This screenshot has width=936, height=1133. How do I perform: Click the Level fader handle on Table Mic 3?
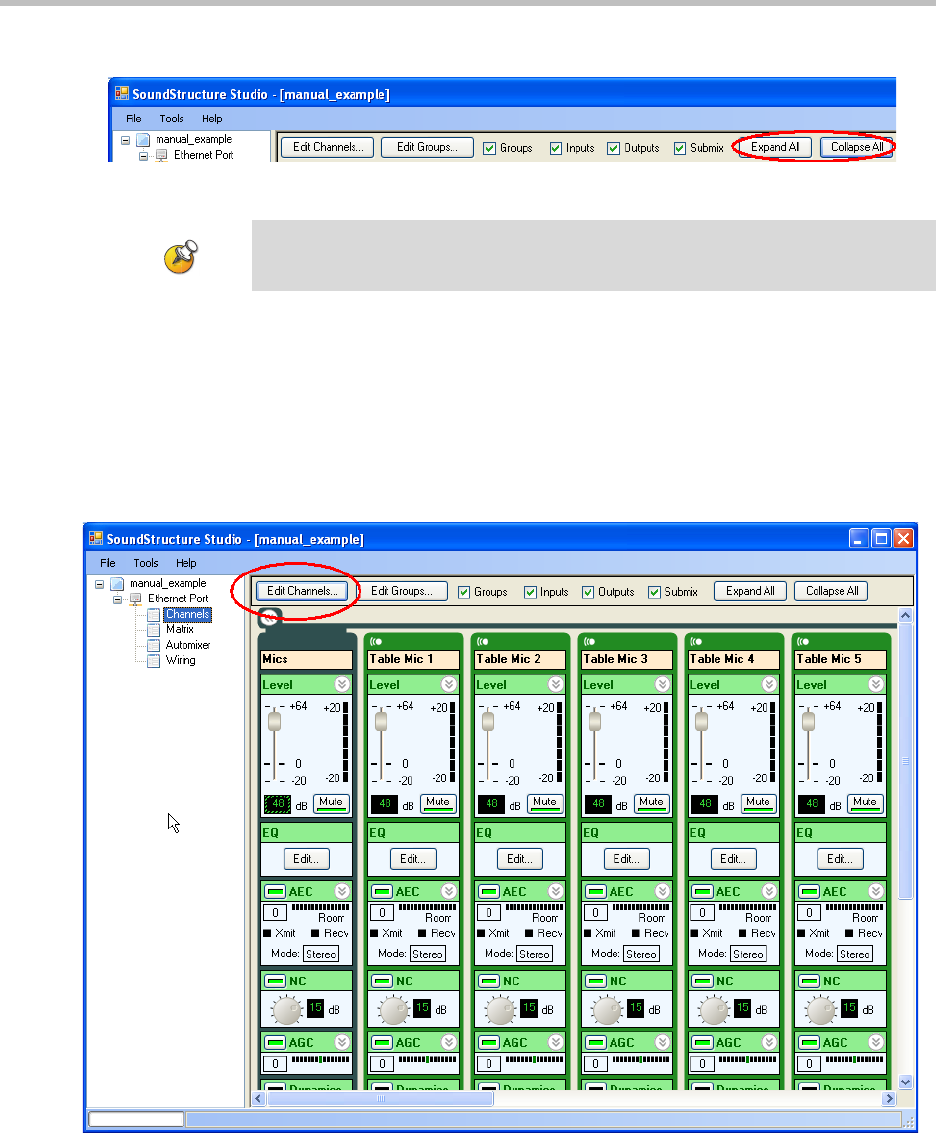[x=594, y=721]
